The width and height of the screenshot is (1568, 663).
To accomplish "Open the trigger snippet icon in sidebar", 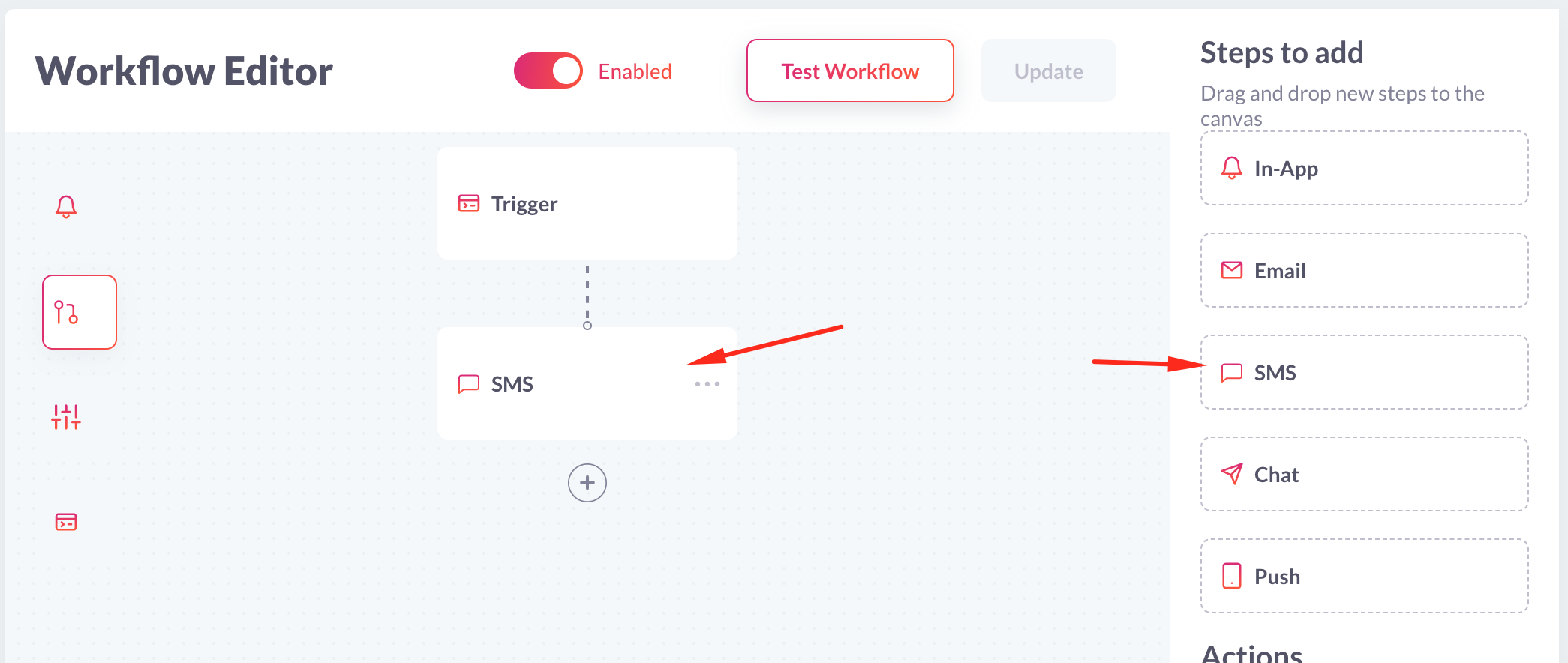I will [x=66, y=521].
